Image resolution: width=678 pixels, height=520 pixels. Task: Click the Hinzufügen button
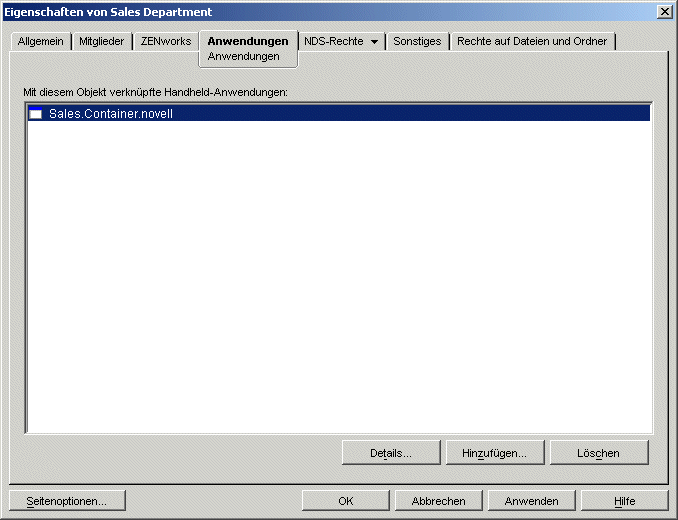495,453
